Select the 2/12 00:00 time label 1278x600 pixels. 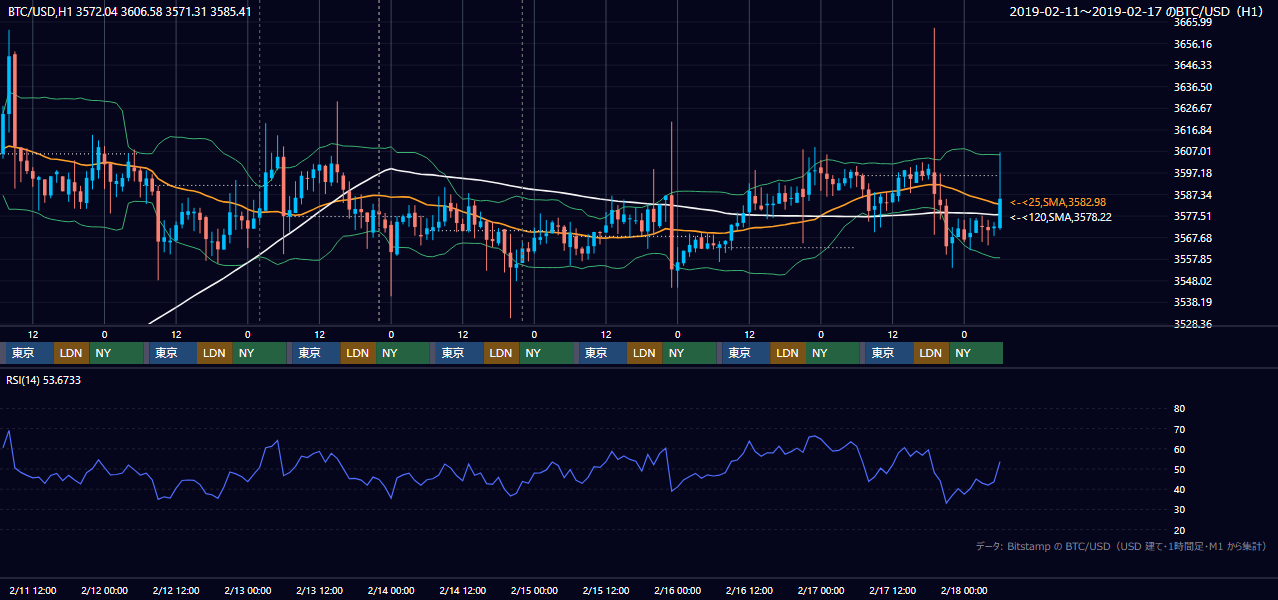pyautogui.click(x=105, y=590)
